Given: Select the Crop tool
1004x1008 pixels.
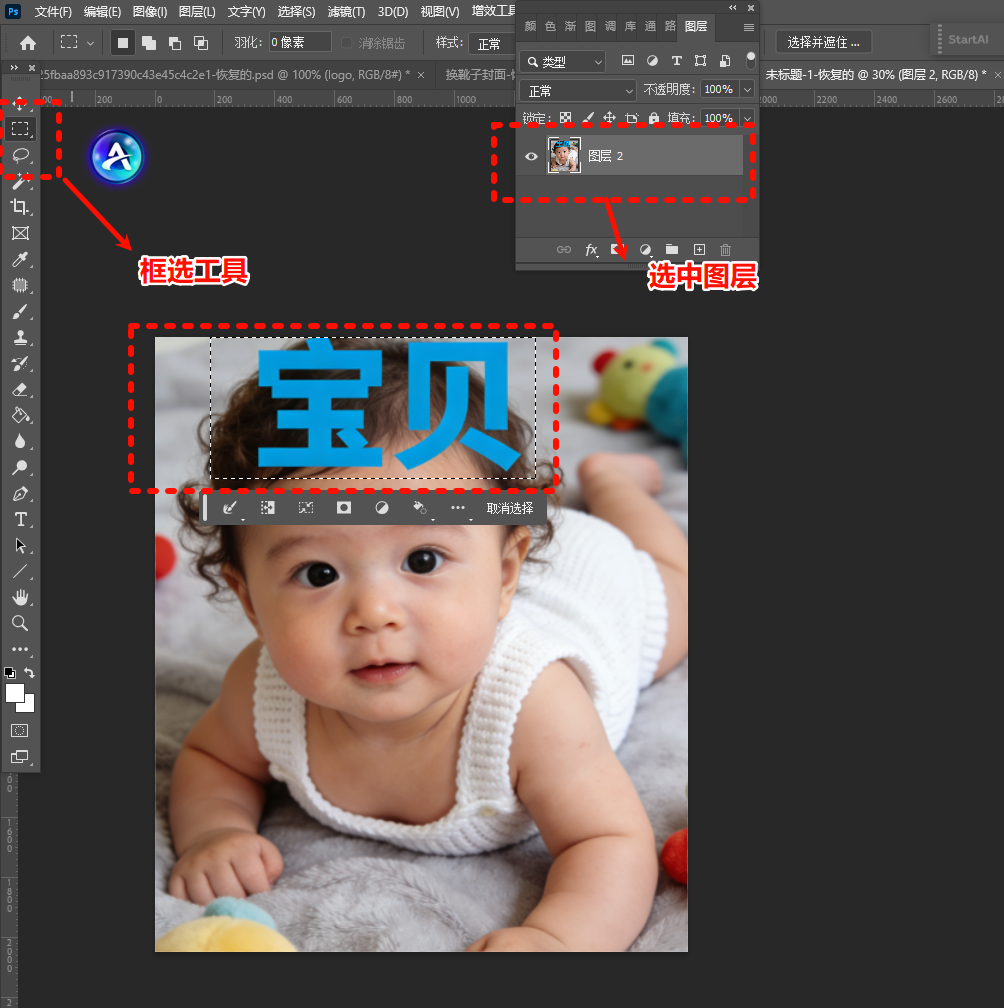Looking at the screenshot, I should (20, 207).
